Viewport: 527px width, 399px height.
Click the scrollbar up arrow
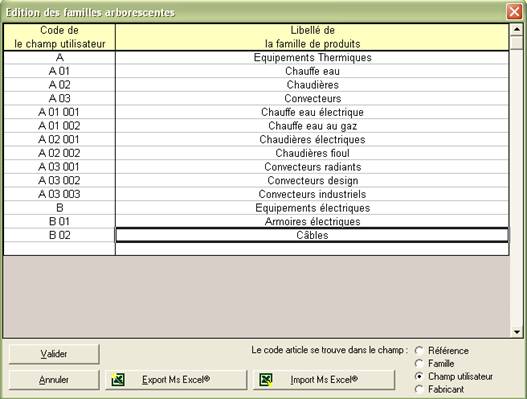[x=517, y=30]
